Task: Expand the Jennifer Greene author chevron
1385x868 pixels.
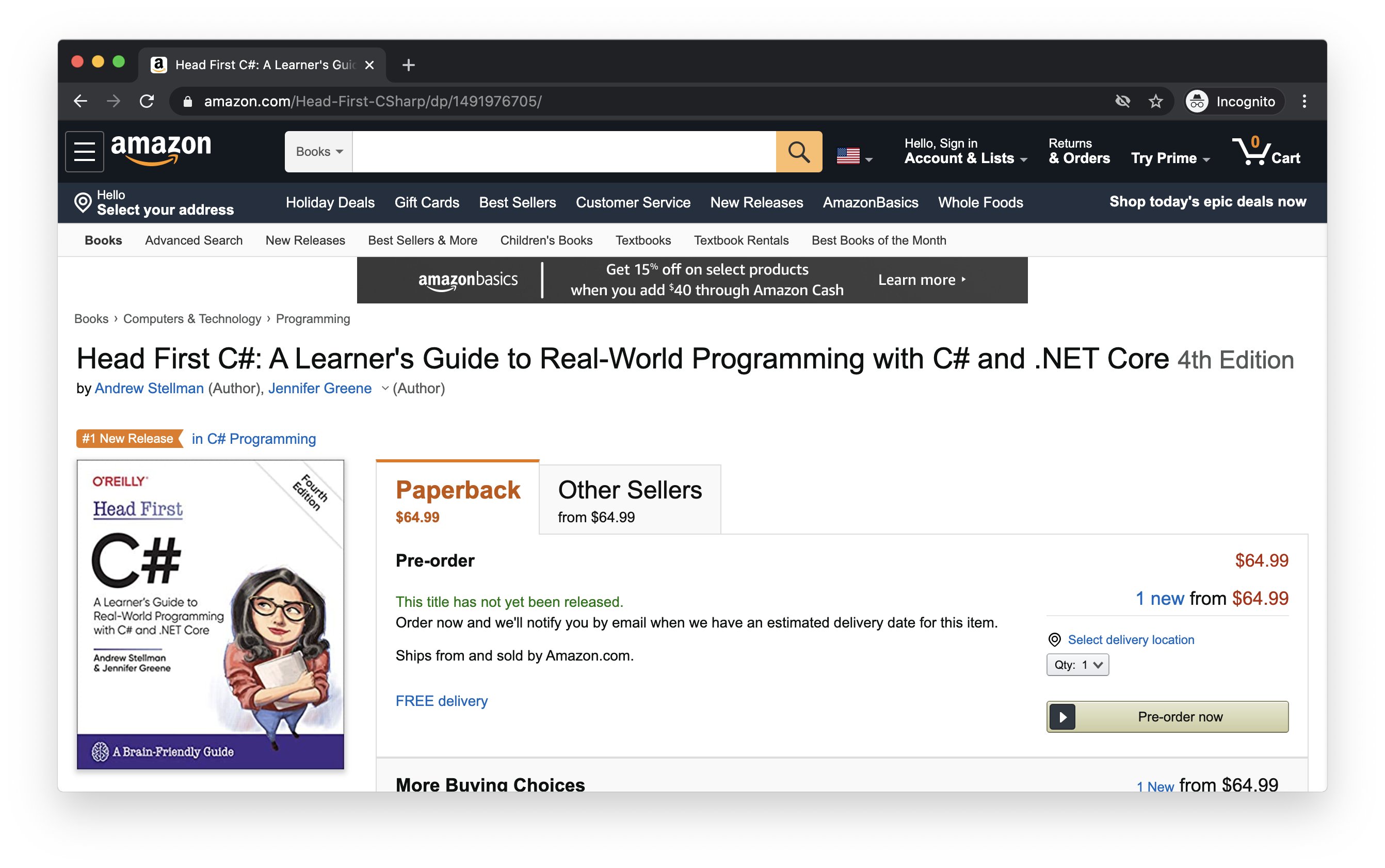Action: (385, 389)
